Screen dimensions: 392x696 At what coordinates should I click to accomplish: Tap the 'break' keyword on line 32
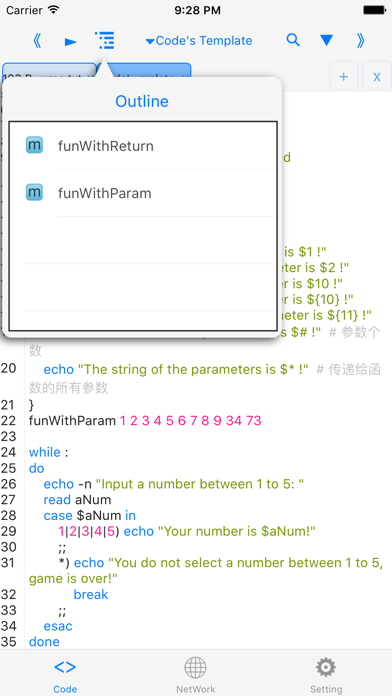point(91,594)
